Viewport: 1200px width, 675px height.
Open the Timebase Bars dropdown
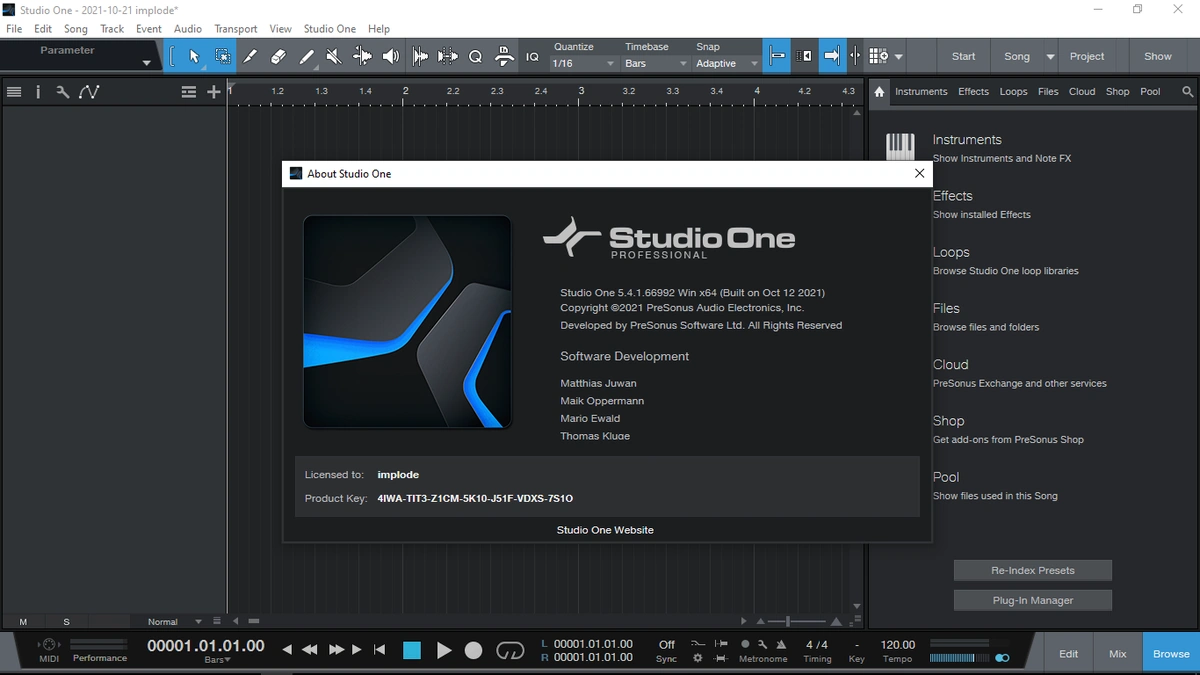pos(655,63)
